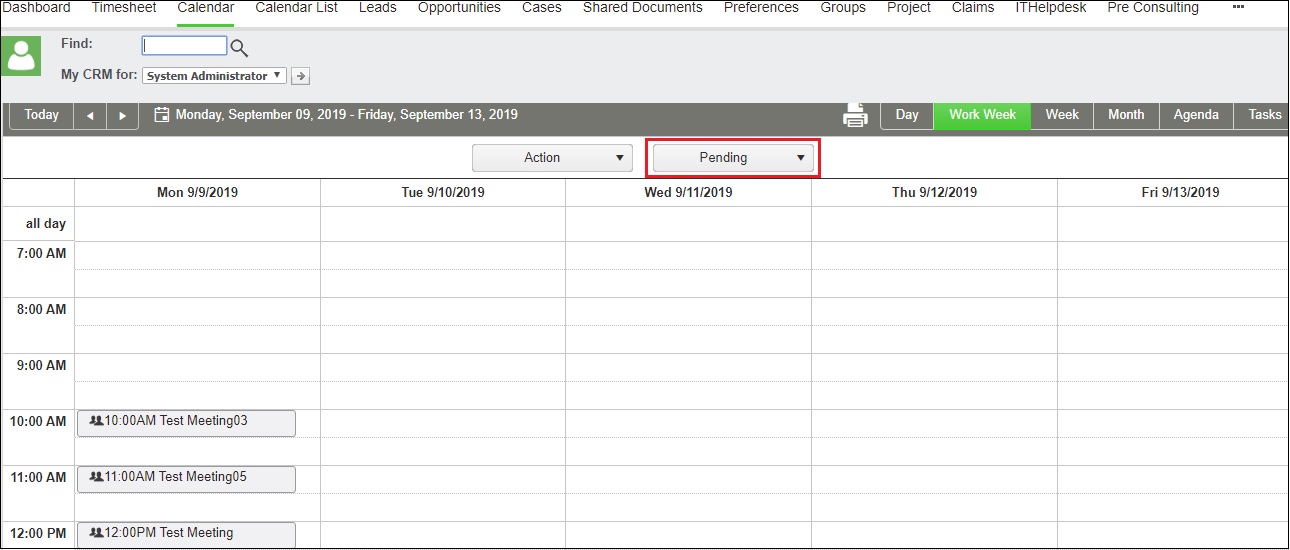The width and height of the screenshot is (1290, 550).
Task: Open the Pending status dropdown
Action: pyautogui.click(x=733, y=158)
